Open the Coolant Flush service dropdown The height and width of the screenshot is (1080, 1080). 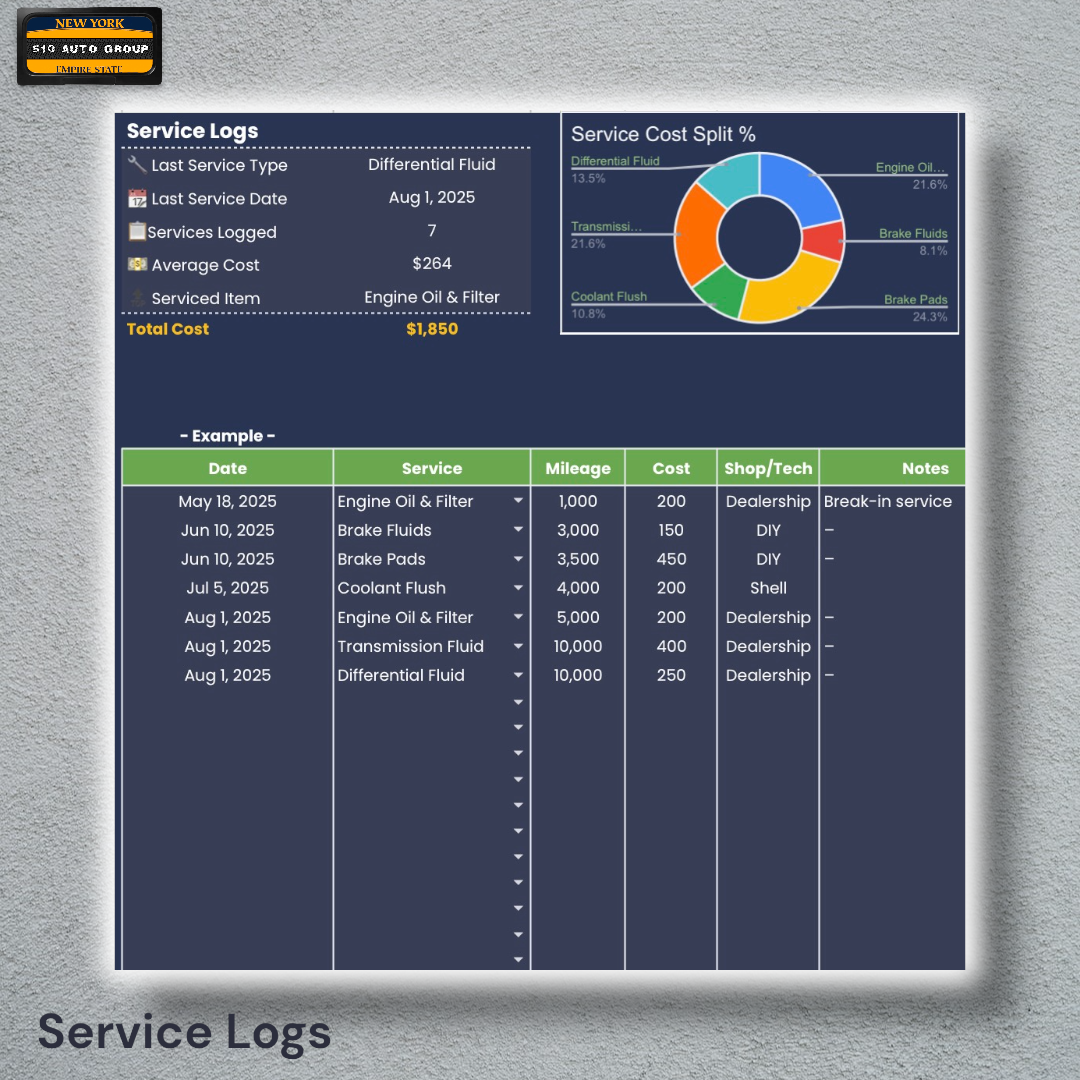pyautogui.click(x=518, y=588)
